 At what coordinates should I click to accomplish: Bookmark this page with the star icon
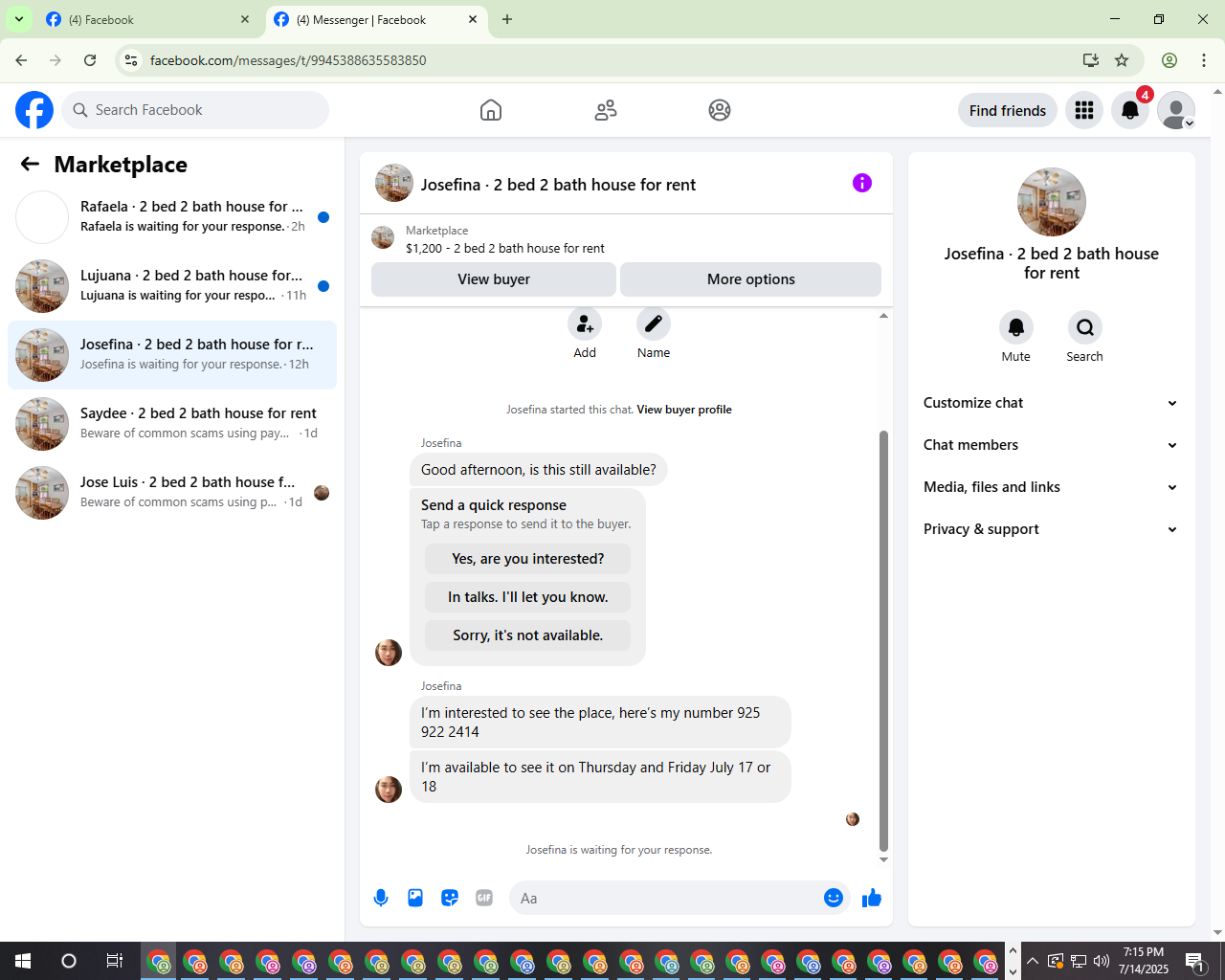1122,60
